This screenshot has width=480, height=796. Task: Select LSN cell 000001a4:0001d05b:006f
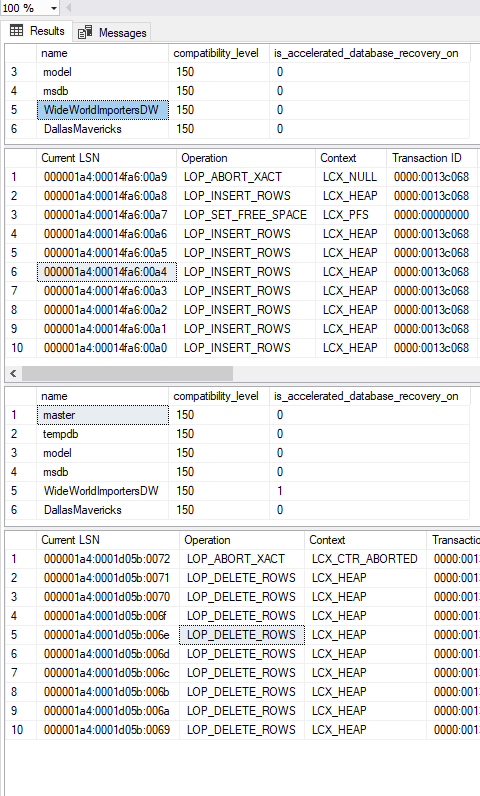(108, 615)
